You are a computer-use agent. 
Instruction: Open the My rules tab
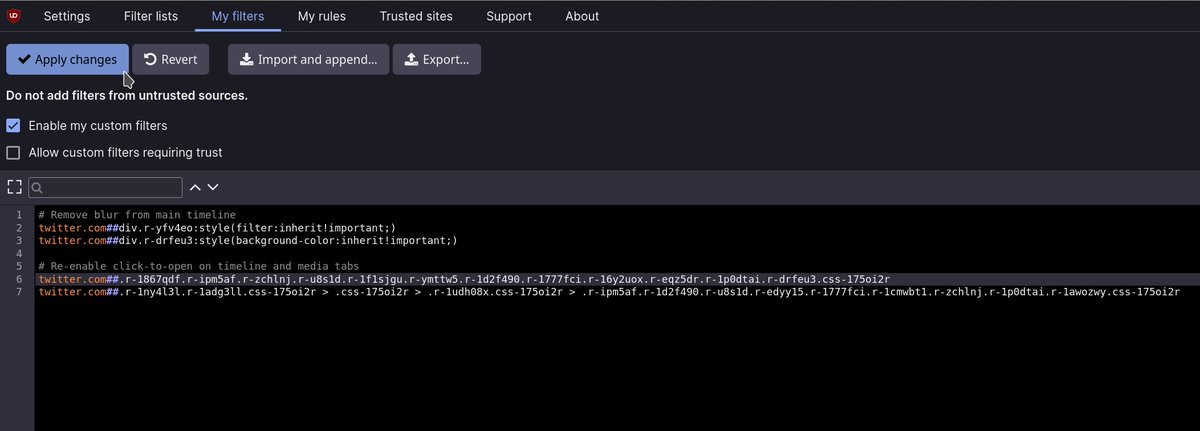click(x=320, y=16)
